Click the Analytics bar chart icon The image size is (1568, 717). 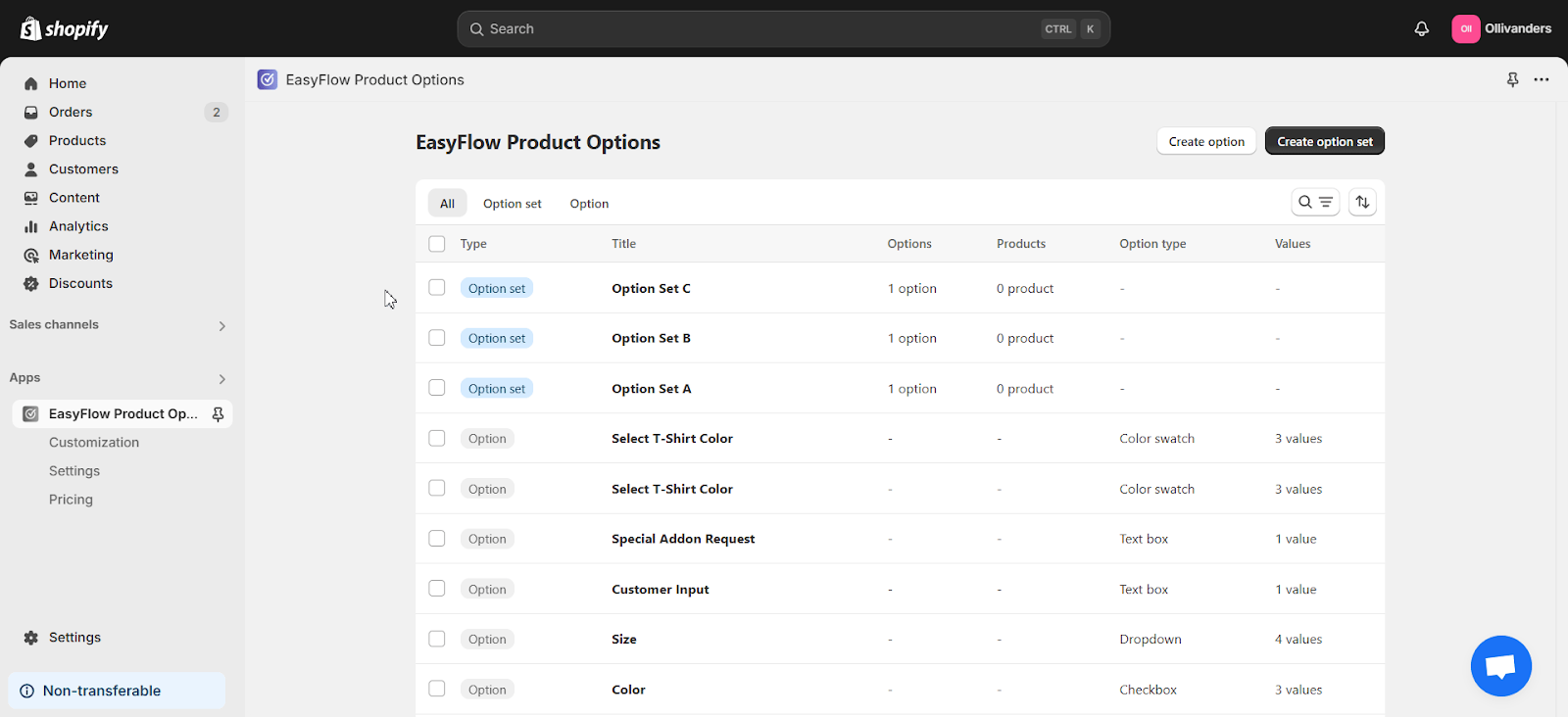31,225
